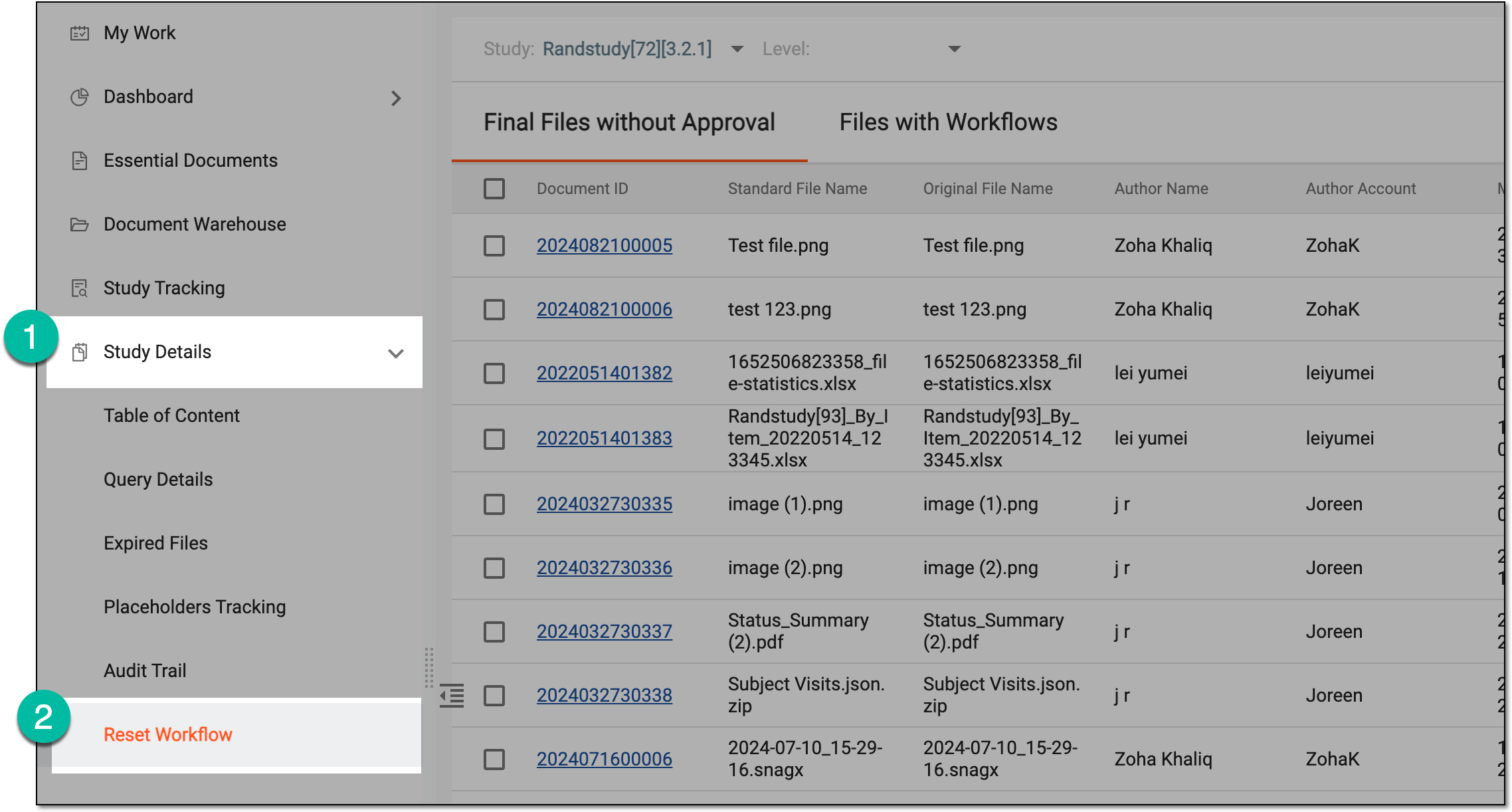Image resolution: width=1512 pixels, height=812 pixels.
Task: Check the row for document 2022051401383
Action: [x=494, y=439]
